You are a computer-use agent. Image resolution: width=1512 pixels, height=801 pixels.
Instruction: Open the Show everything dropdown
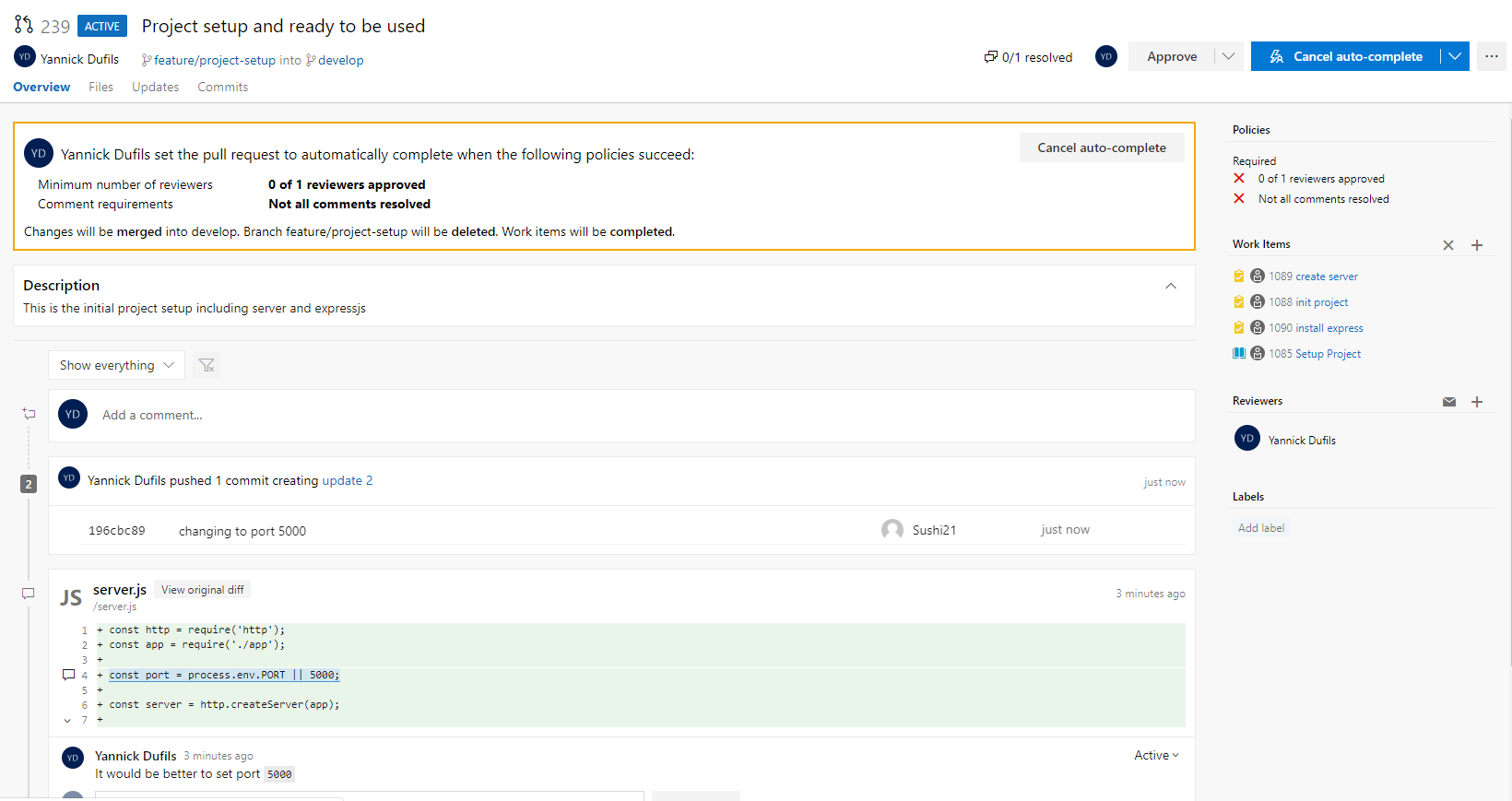pyautogui.click(x=116, y=365)
